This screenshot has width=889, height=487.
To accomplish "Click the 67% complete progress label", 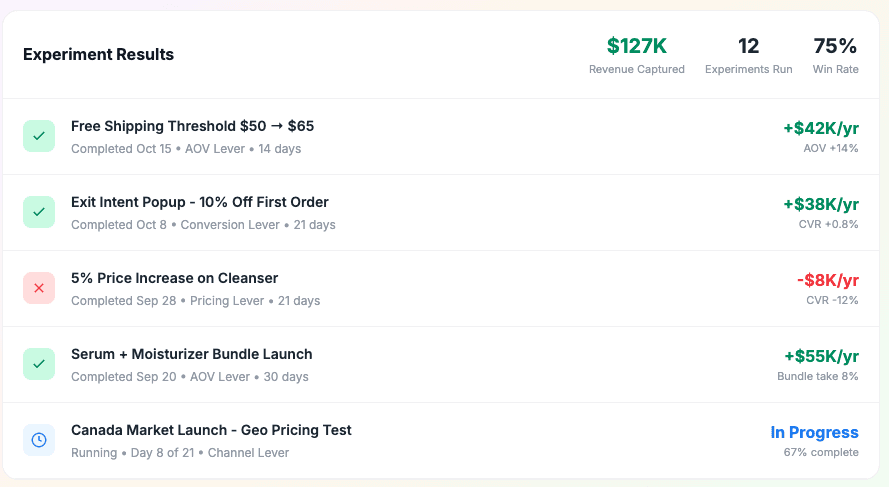I will point(820,452).
